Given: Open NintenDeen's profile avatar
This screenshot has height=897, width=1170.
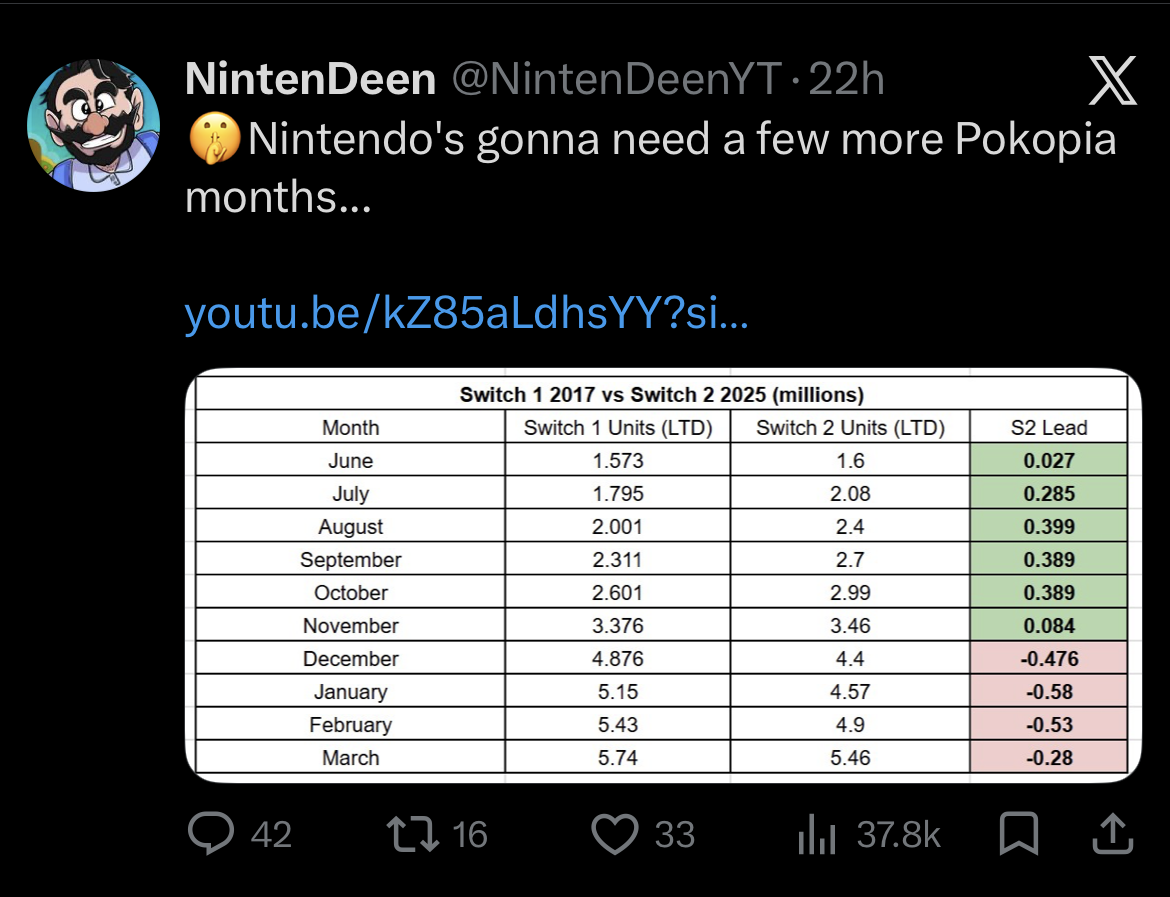Looking at the screenshot, I should tap(93, 125).
